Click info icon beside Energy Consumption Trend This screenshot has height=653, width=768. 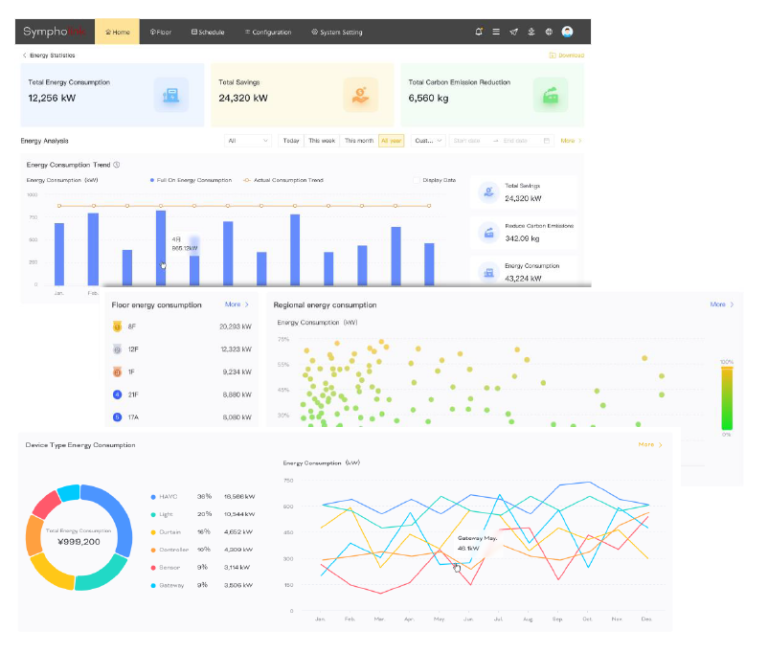[117, 165]
